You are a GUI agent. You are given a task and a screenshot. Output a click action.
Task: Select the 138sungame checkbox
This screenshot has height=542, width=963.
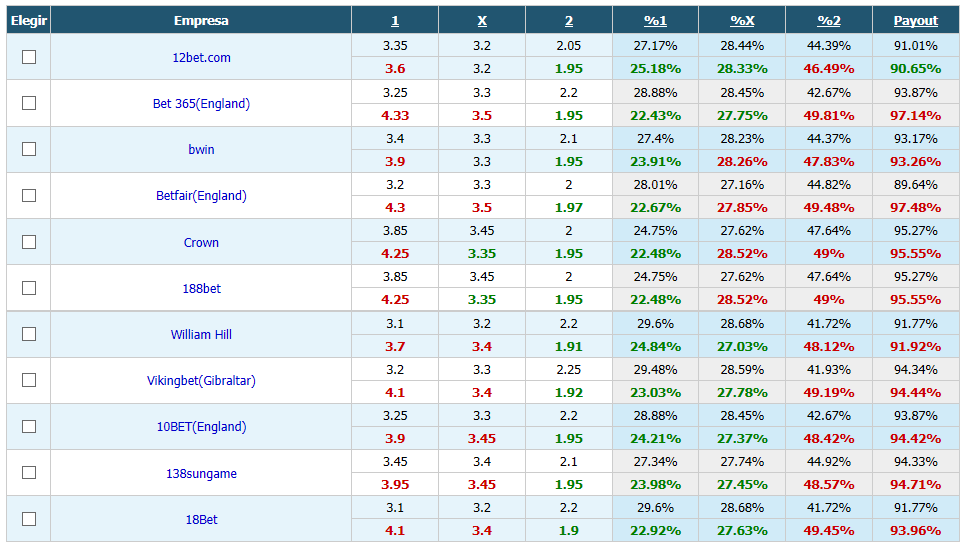pos(29,473)
